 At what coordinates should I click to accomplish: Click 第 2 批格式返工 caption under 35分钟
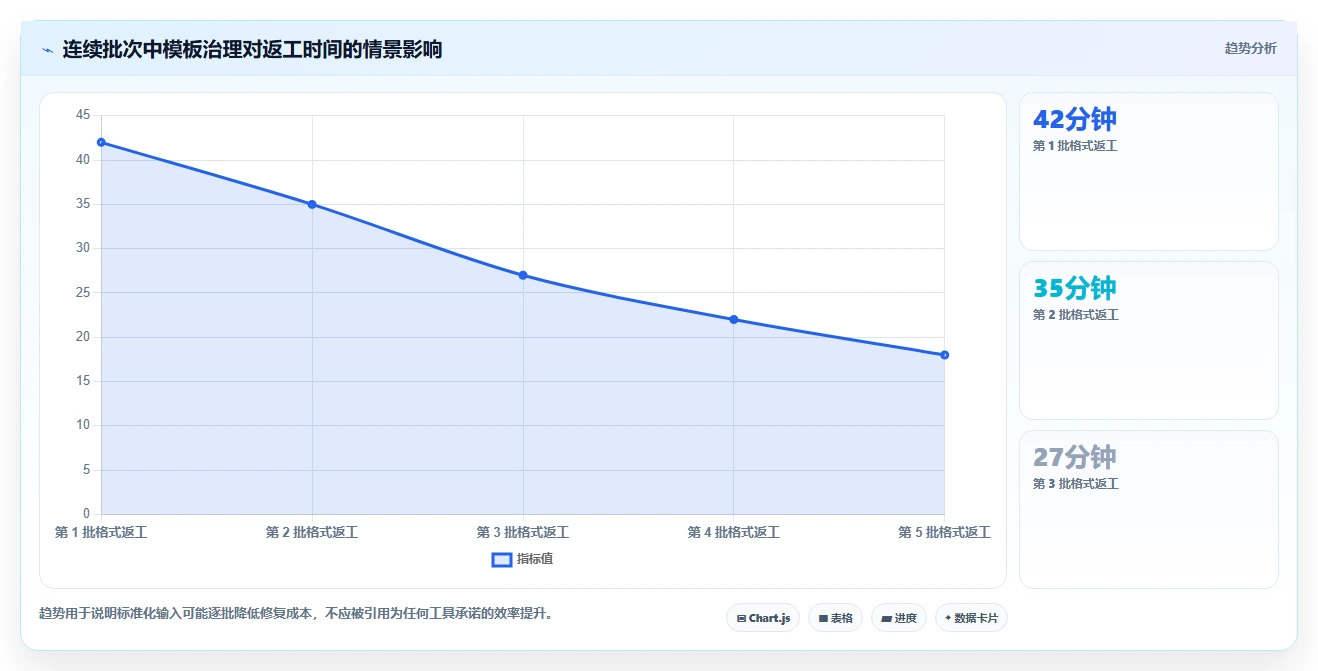click(x=1075, y=315)
